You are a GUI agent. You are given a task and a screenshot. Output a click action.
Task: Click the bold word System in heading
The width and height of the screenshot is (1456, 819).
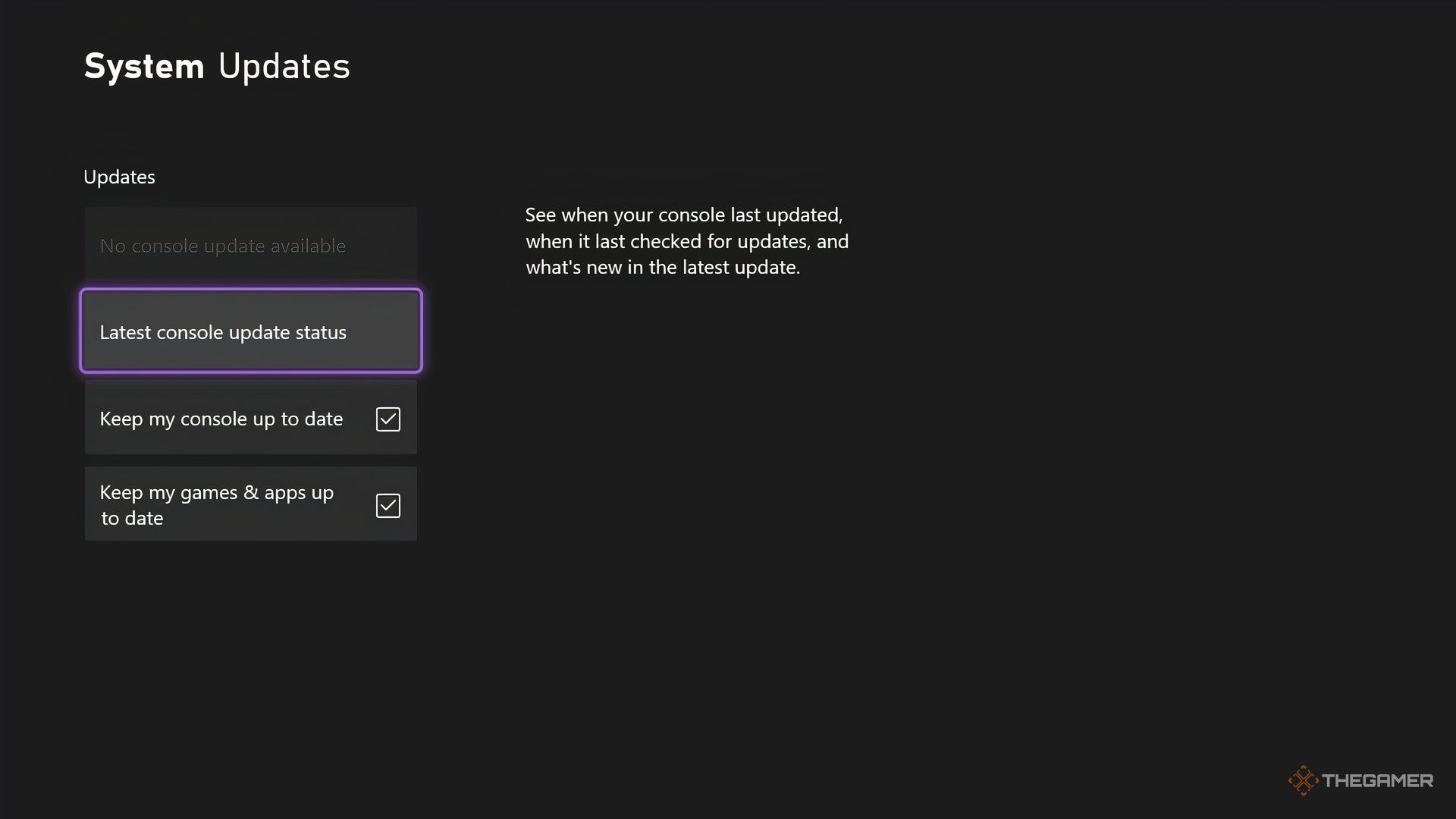point(144,67)
